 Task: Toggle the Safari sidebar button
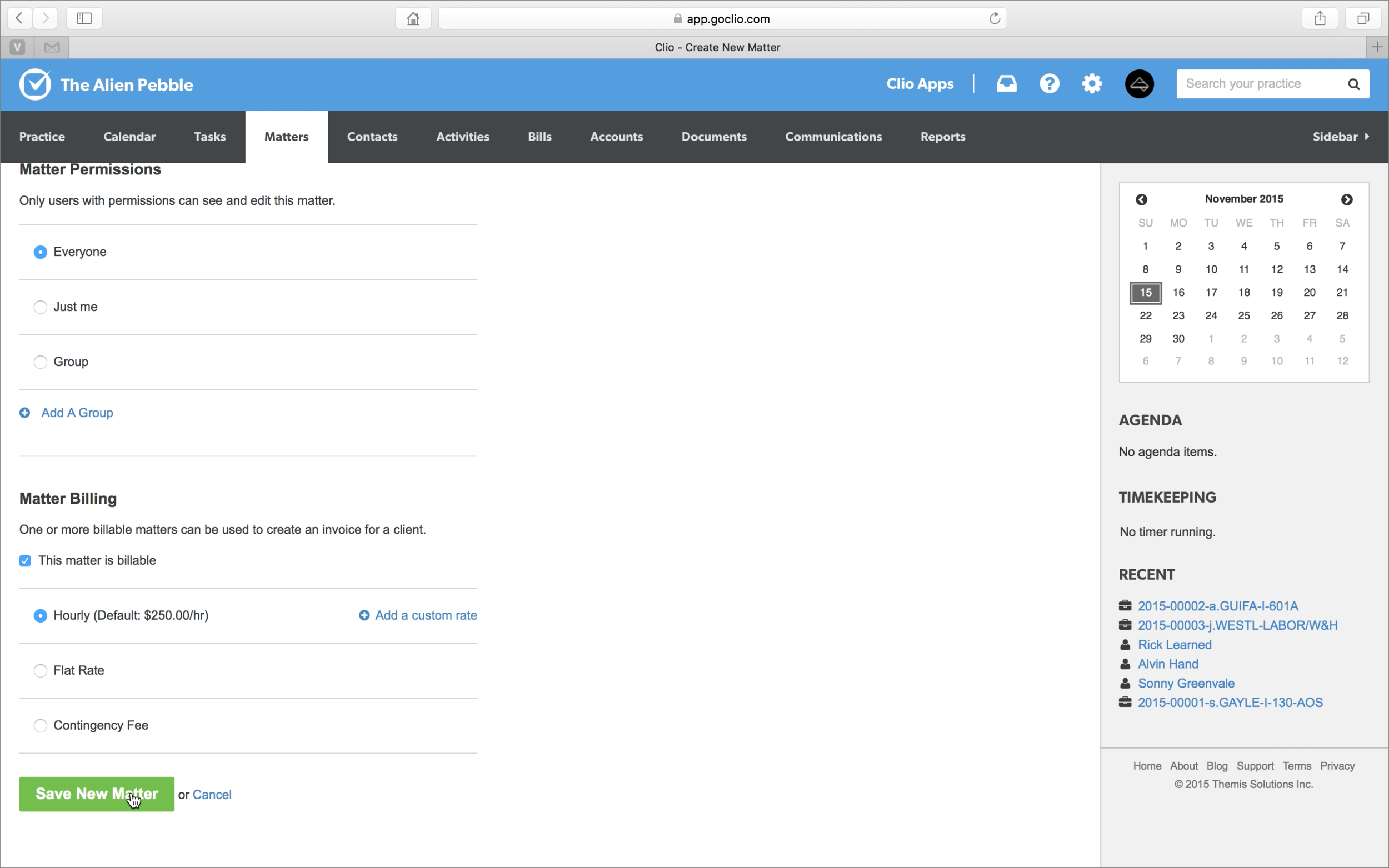coord(84,18)
